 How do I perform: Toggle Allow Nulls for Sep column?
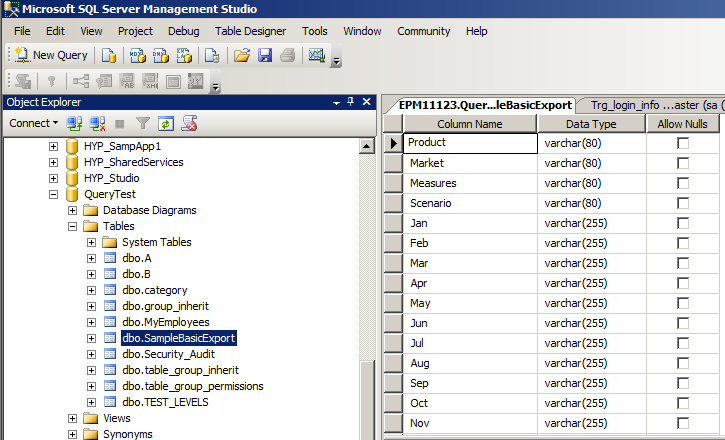(682, 383)
